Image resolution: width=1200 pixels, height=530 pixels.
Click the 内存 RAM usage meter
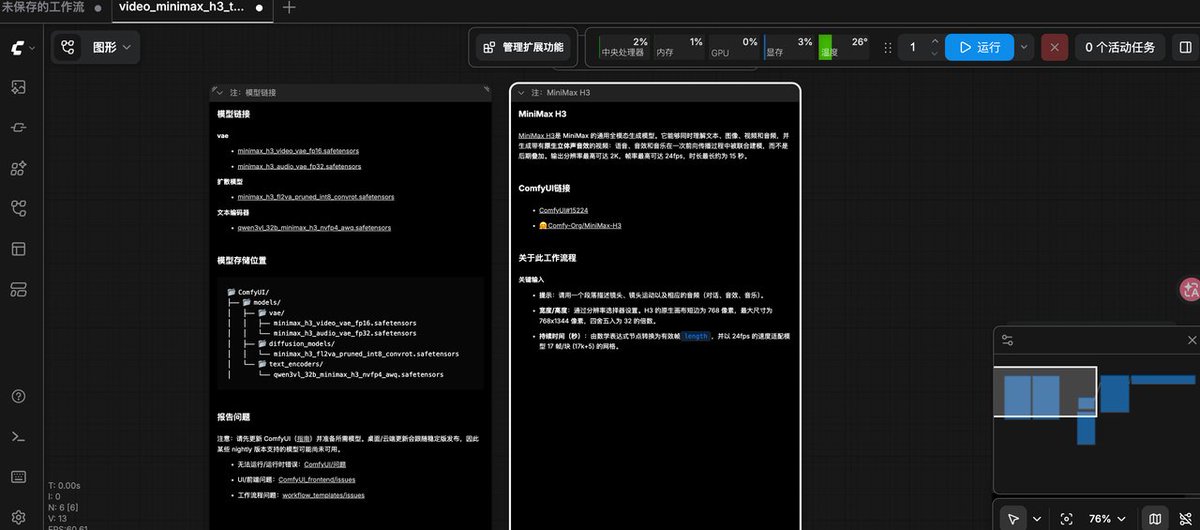click(679, 46)
